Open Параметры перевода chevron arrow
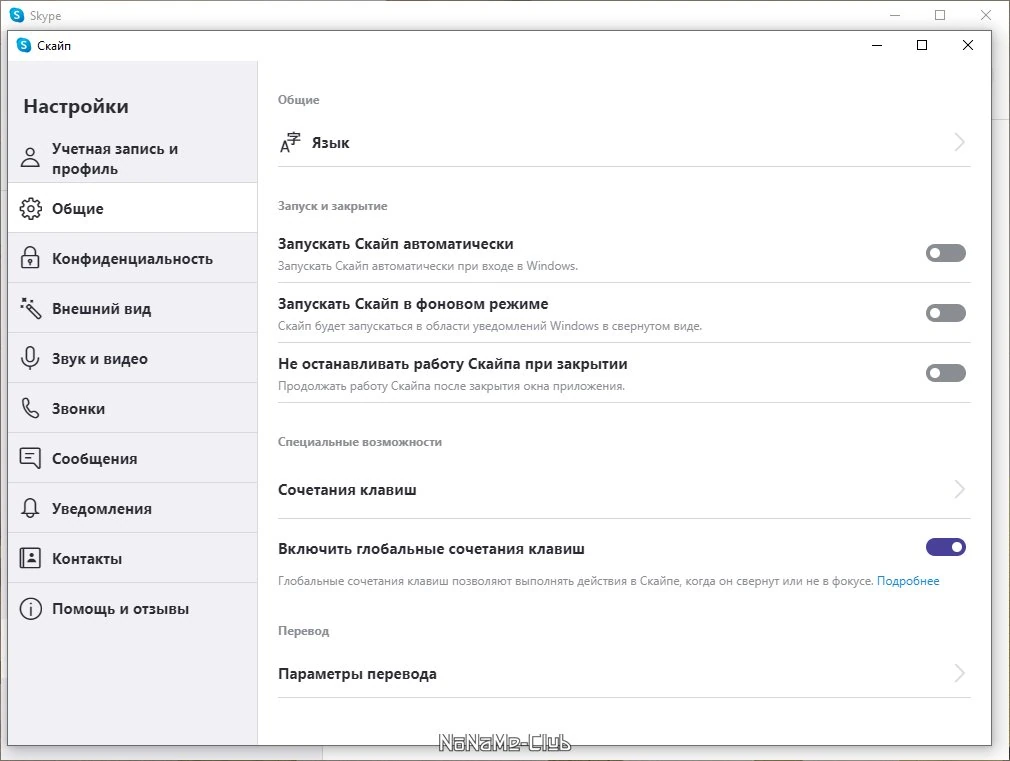 coord(959,673)
